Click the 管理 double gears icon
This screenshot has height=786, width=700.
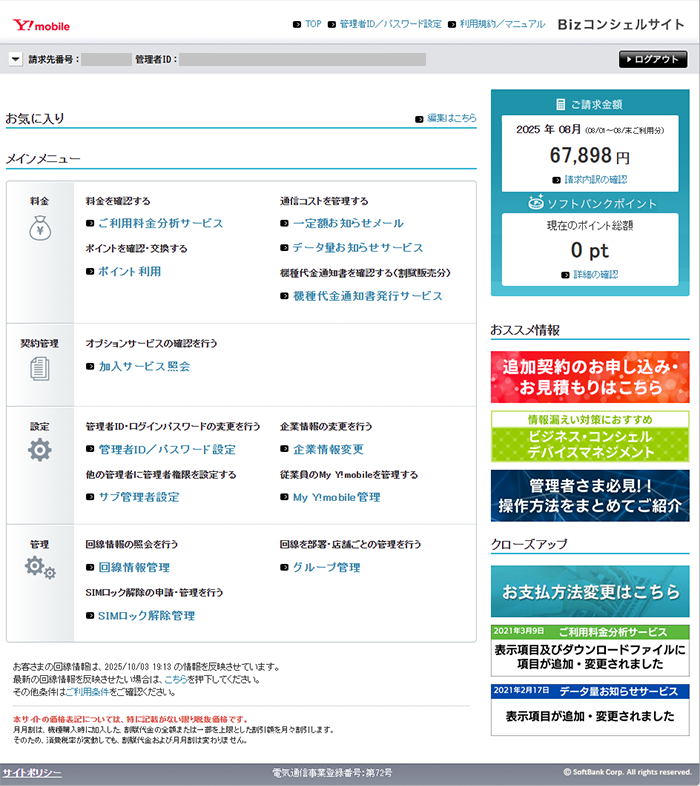(40, 569)
